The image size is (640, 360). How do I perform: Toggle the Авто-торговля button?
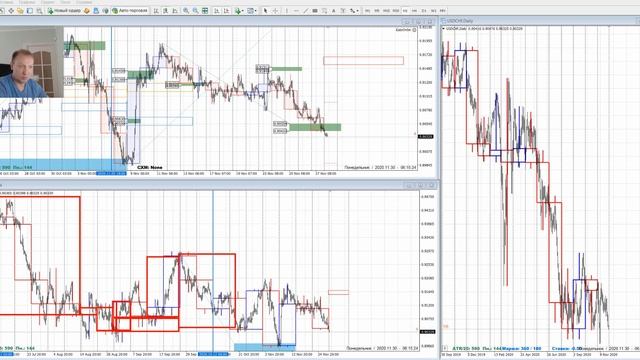130,11
